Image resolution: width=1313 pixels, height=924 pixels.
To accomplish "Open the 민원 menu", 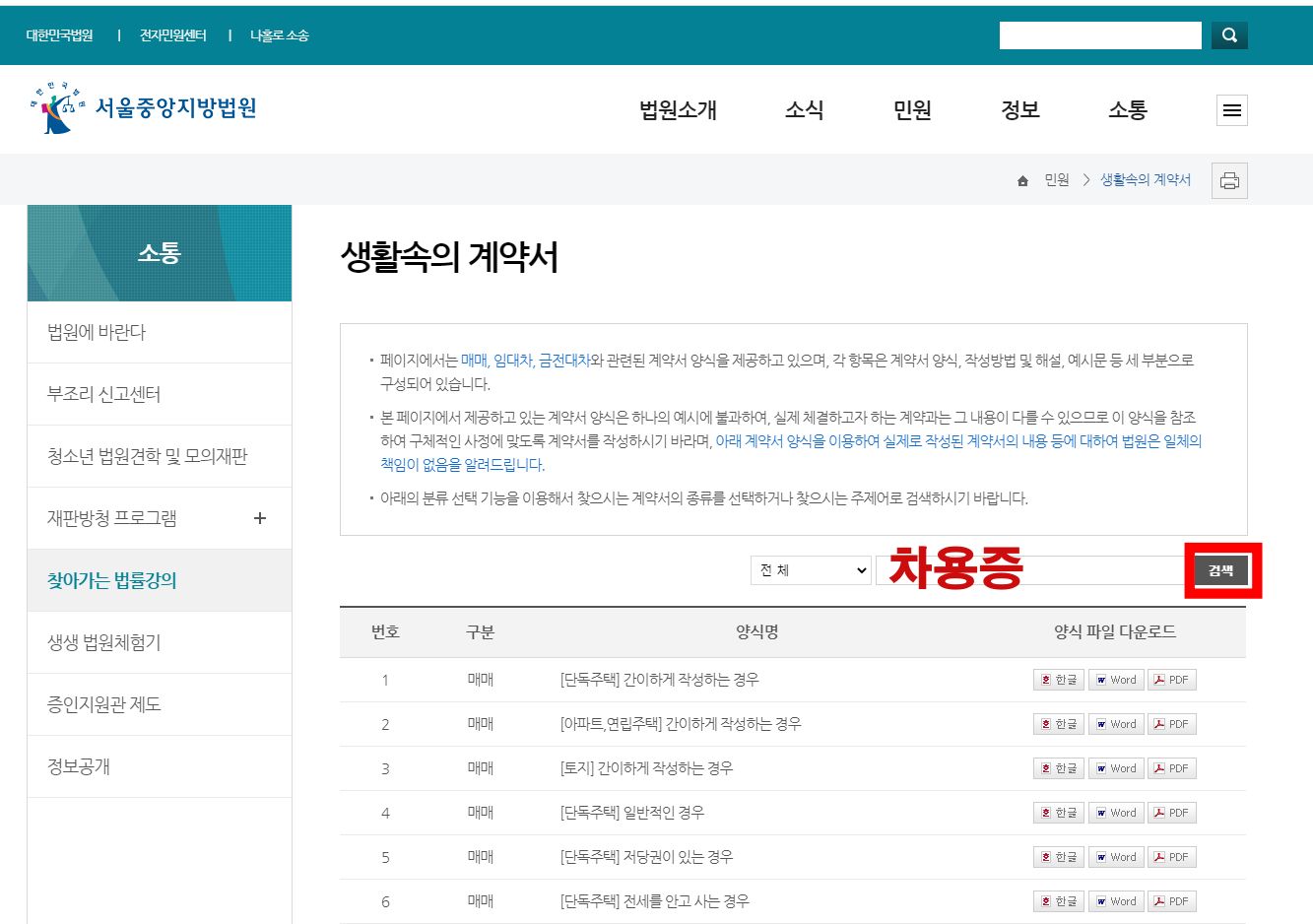I will pyautogui.click(x=911, y=110).
